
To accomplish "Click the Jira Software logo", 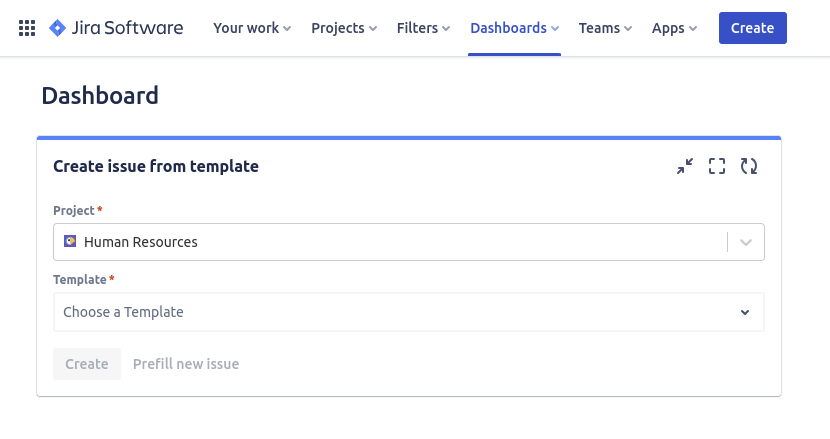I will pos(116,28).
